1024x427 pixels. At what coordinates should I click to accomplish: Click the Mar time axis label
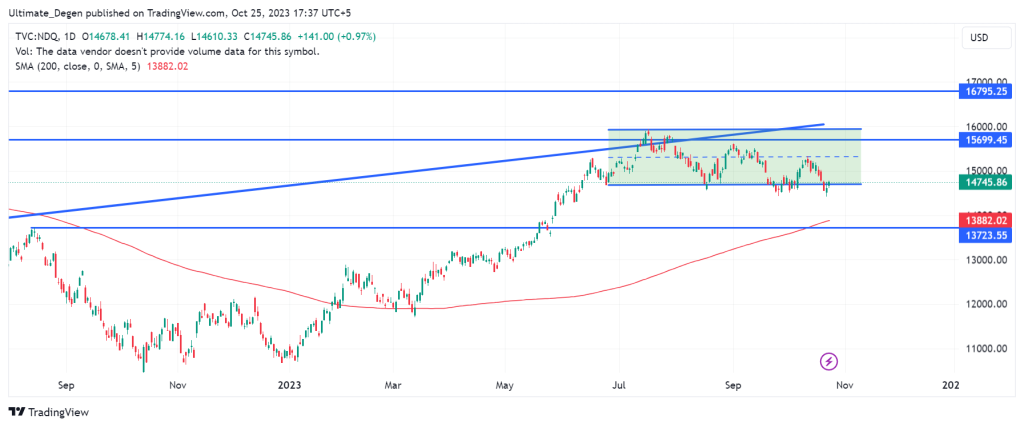click(394, 385)
